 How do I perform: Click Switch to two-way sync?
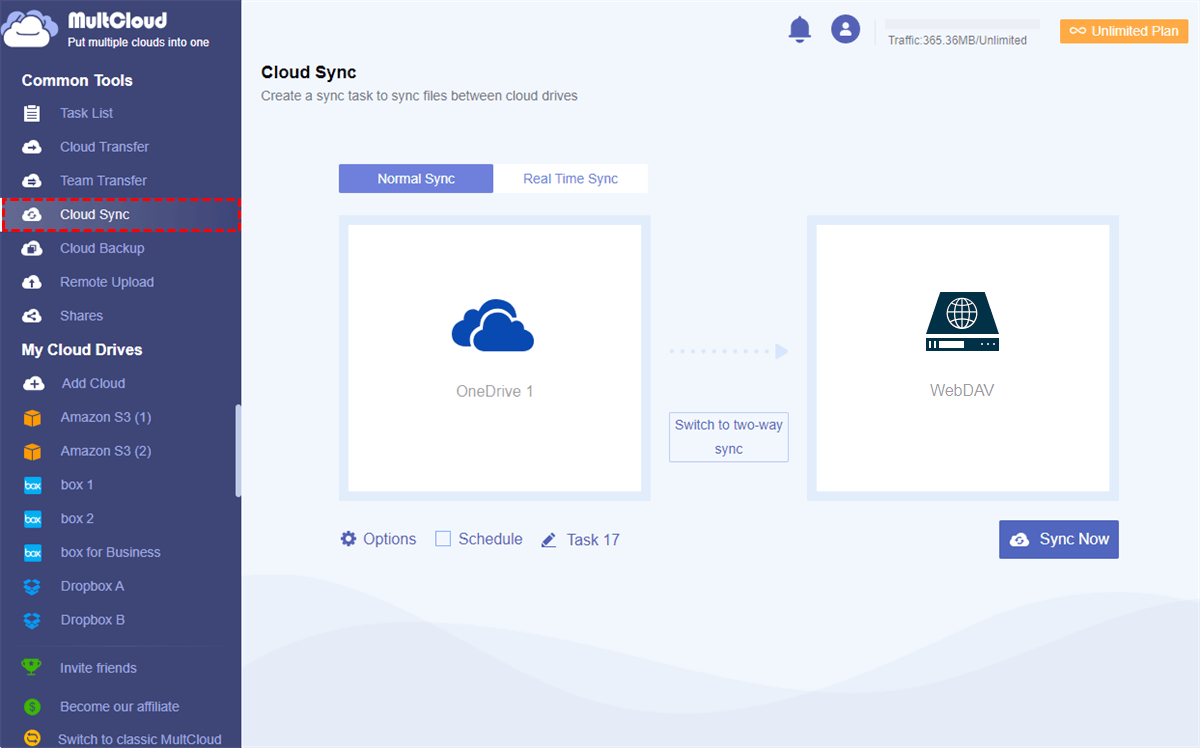pos(729,437)
